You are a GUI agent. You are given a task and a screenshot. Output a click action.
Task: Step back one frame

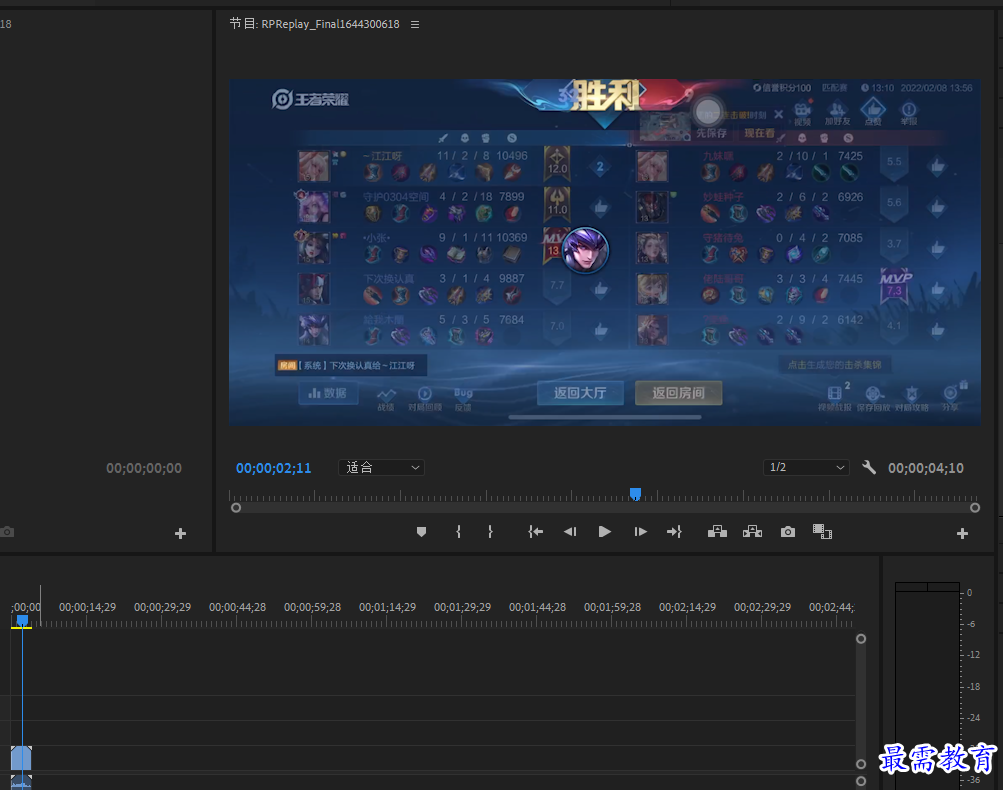[569, 532]
